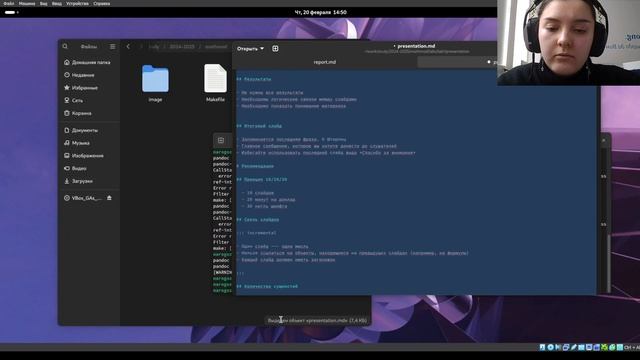Click the '## Принцип 10/20/30' heading line
Viewport: 640px width, 360px height.
coord(262,180)
